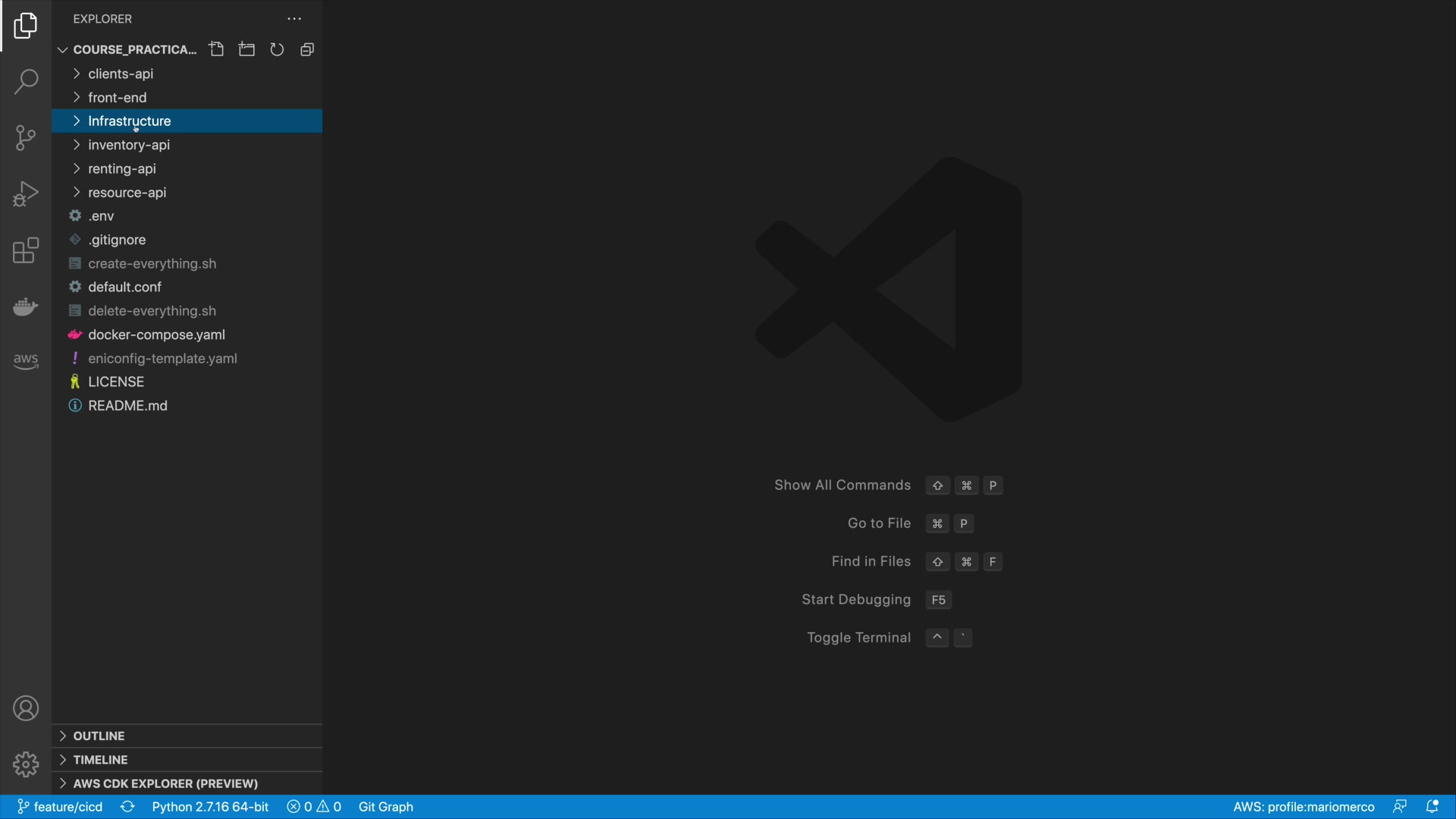Open the Manage settings gear
This screenshot has height=819, width=1456.
tap(26, 764)
